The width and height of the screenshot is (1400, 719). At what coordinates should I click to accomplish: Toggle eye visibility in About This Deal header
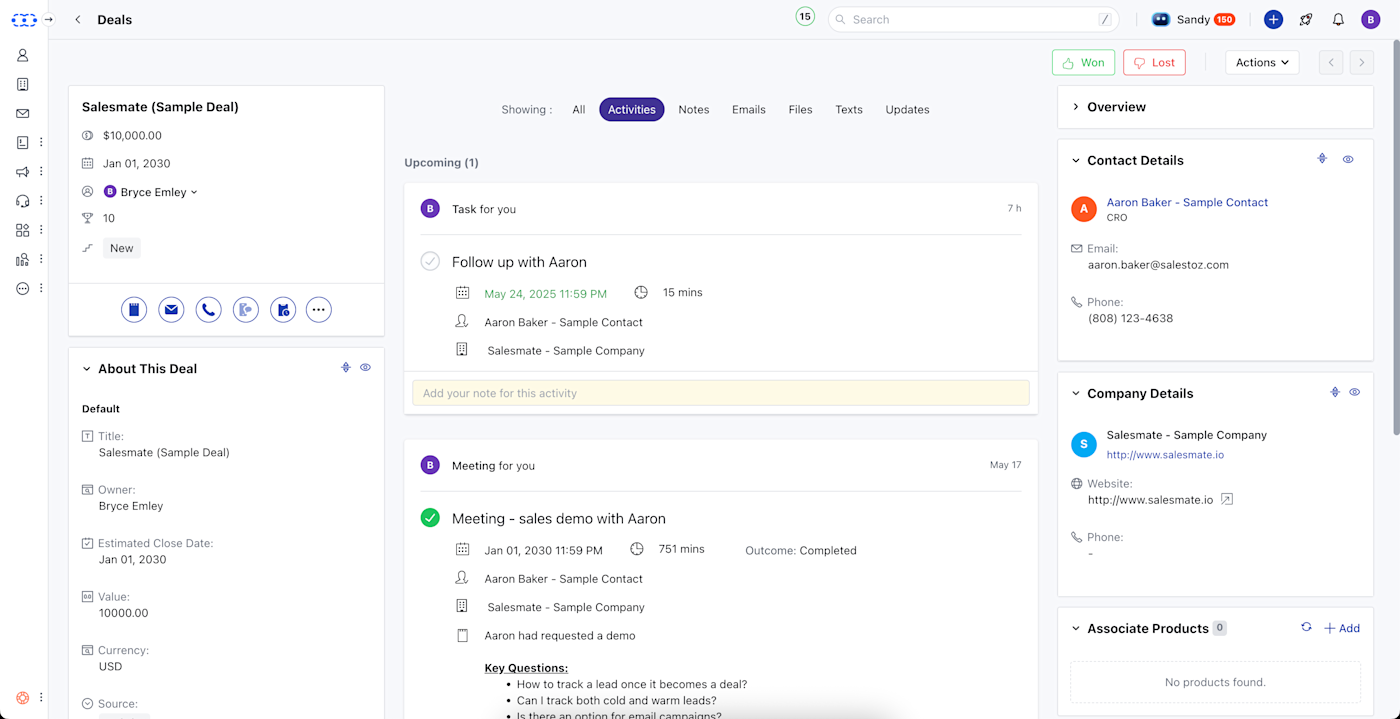coord(366,367)
